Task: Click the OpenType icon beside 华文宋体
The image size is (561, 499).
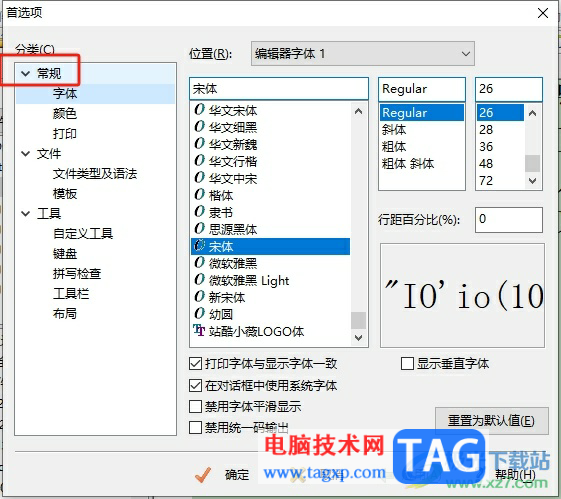Action: pos(199,109)
